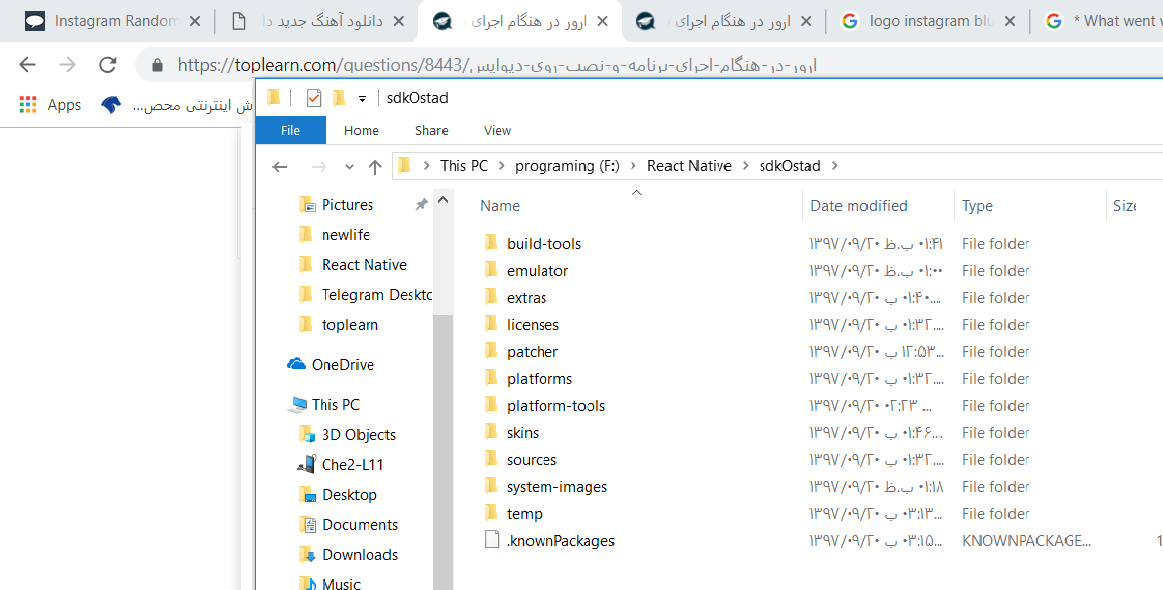1163x590 pixels.
Task: Expand the recent locations dropdown arrow
Action: coord(349,167)
